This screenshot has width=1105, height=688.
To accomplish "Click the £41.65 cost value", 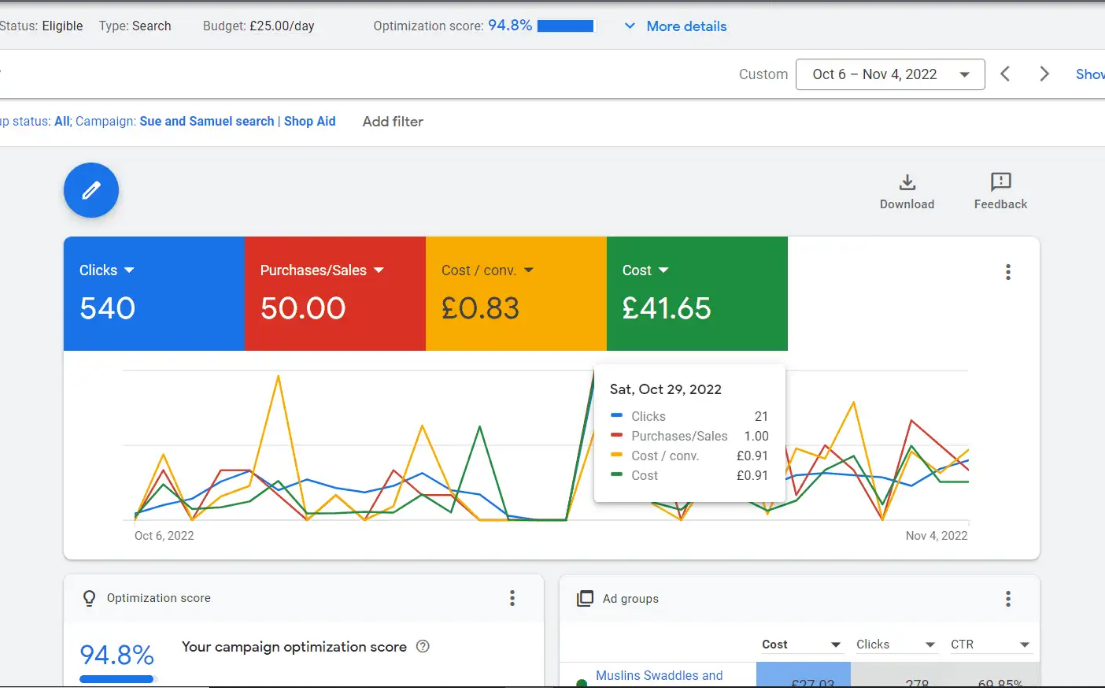I will click(x=666, y=308).
